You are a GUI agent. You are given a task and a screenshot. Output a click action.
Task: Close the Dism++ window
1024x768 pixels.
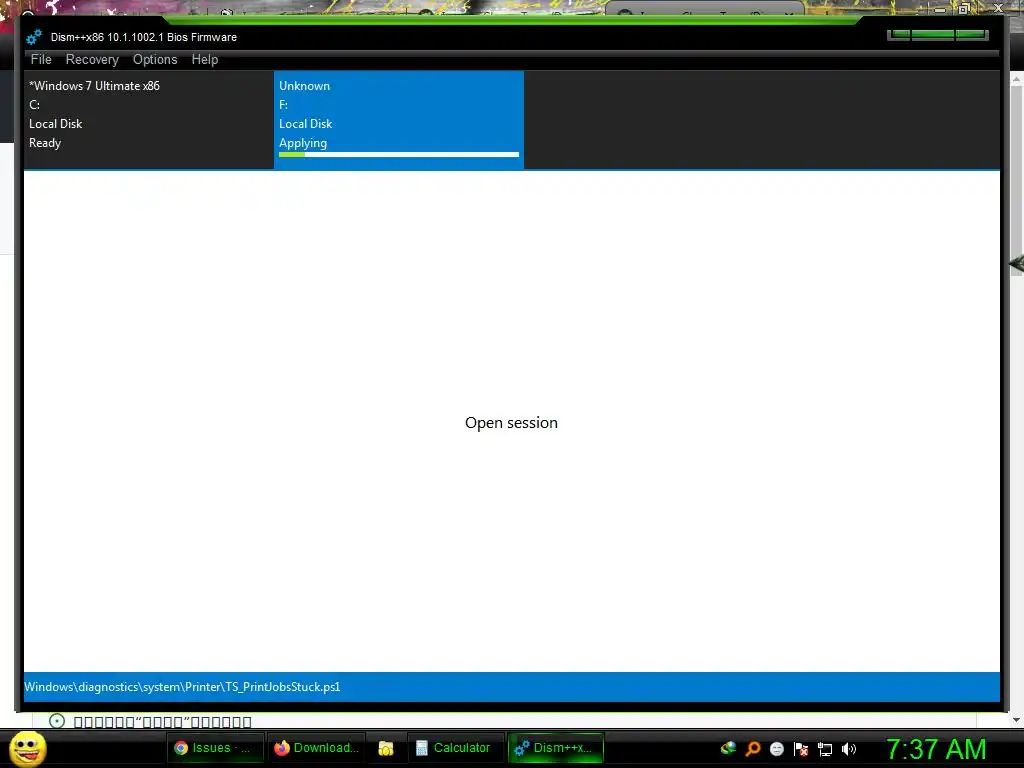click(971, 35)
